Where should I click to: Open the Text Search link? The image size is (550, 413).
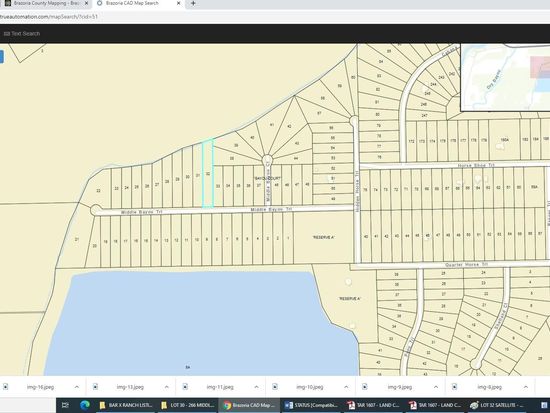point(22,34)
